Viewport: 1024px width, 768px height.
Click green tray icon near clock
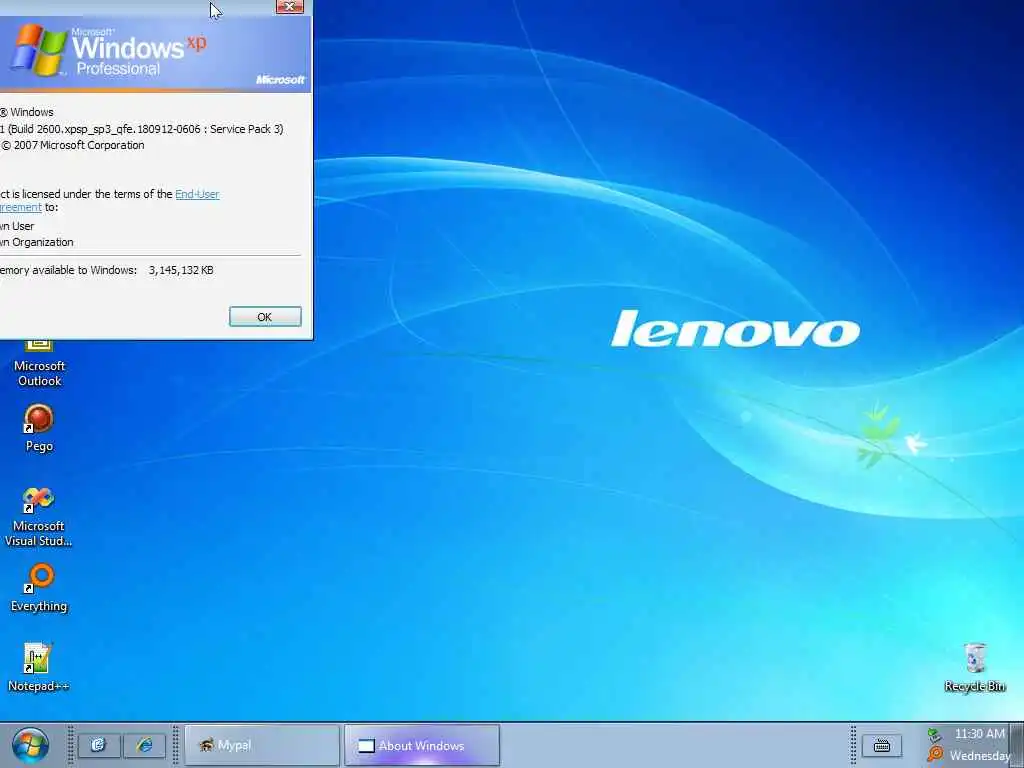click(x=935, y=735)
